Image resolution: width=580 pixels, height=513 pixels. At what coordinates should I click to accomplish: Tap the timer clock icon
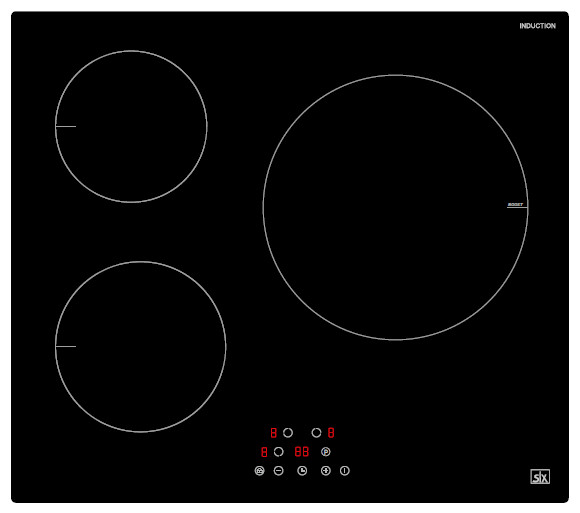302,470
